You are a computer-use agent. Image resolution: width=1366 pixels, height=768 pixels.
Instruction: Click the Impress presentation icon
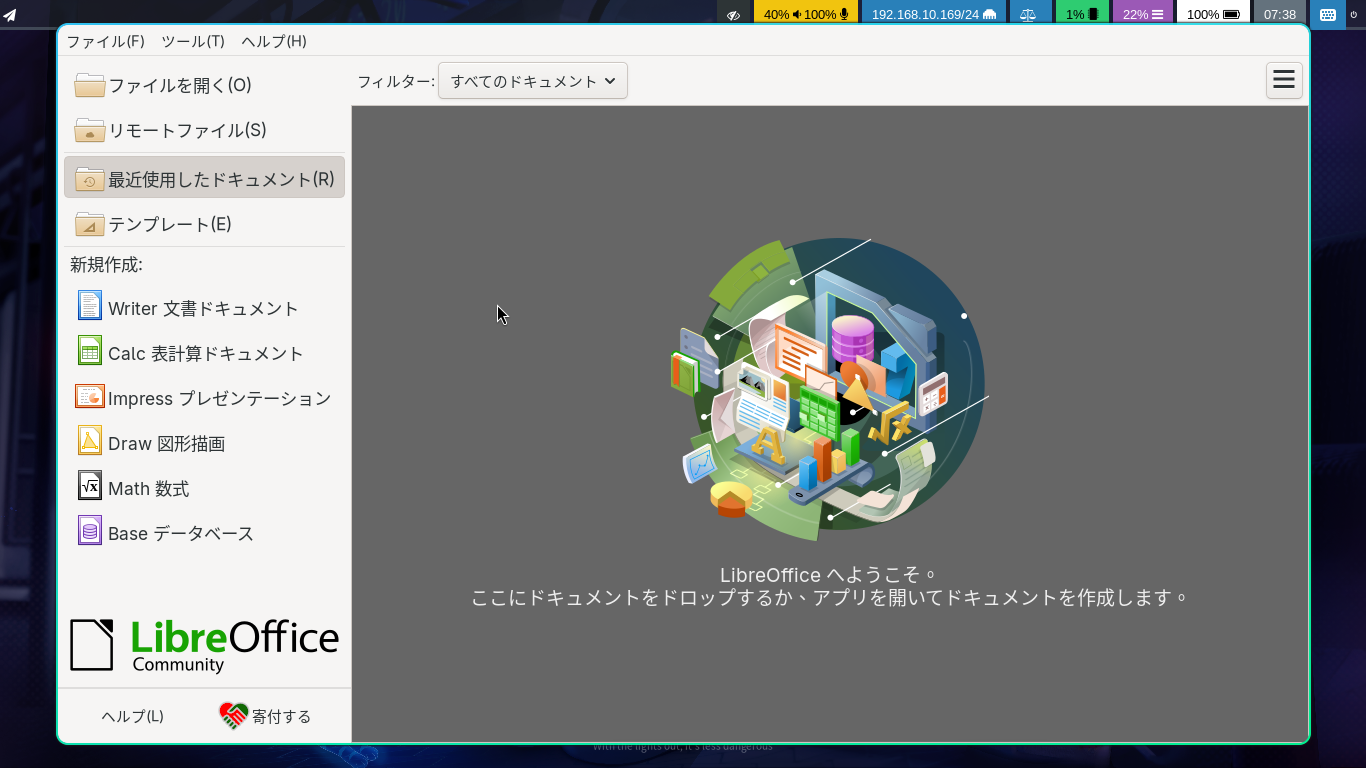click(90, 397)
